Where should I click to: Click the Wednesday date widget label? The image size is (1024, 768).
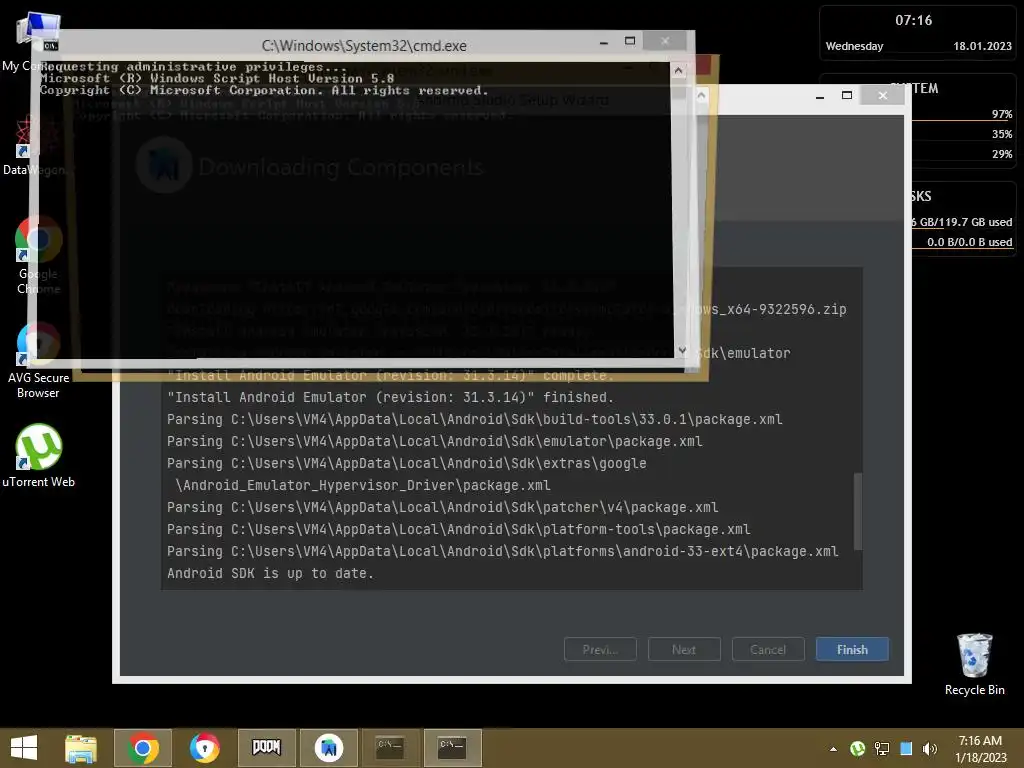854,46
